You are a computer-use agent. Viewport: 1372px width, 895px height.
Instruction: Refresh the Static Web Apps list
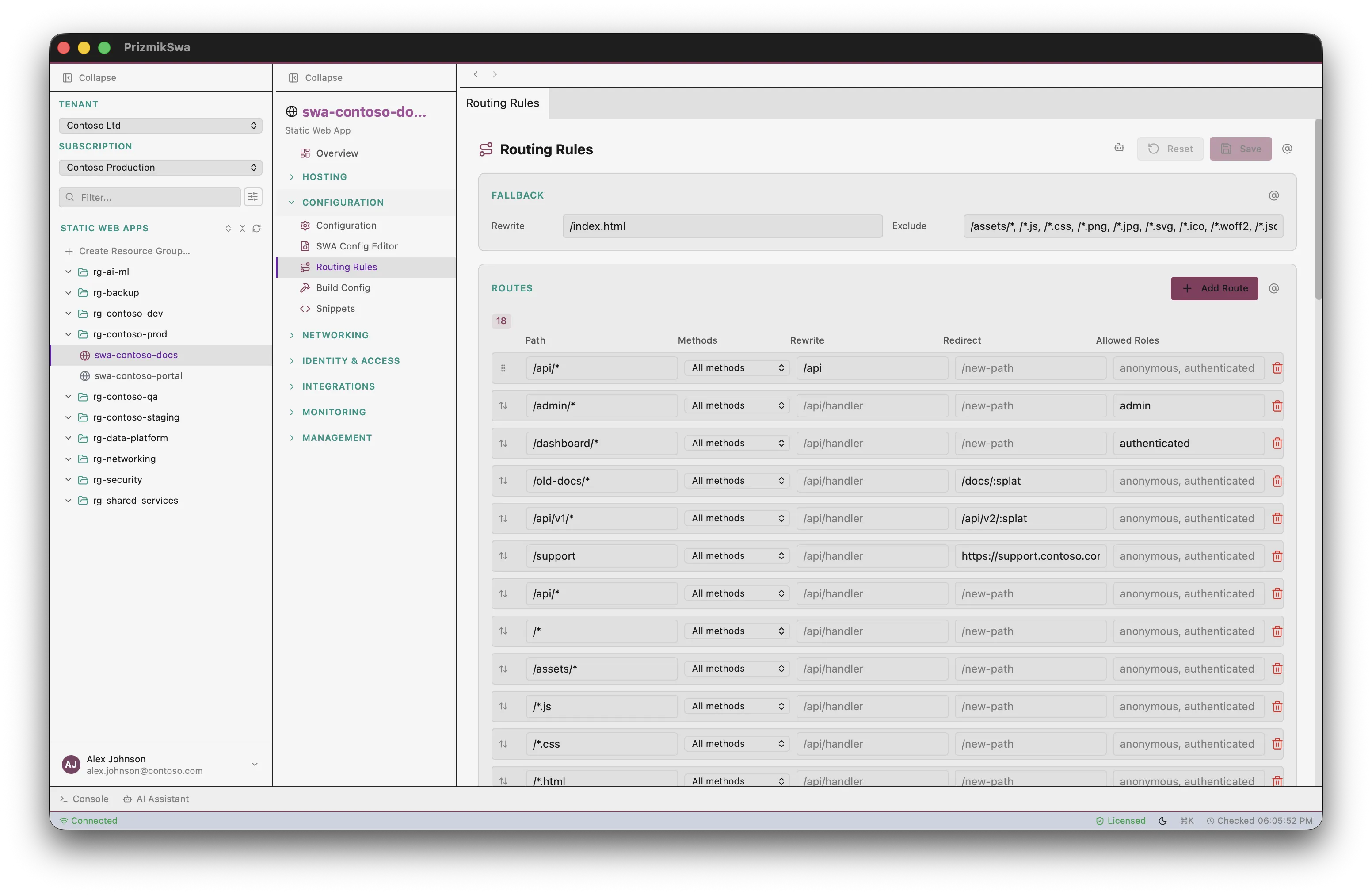[x=256, y=228]
